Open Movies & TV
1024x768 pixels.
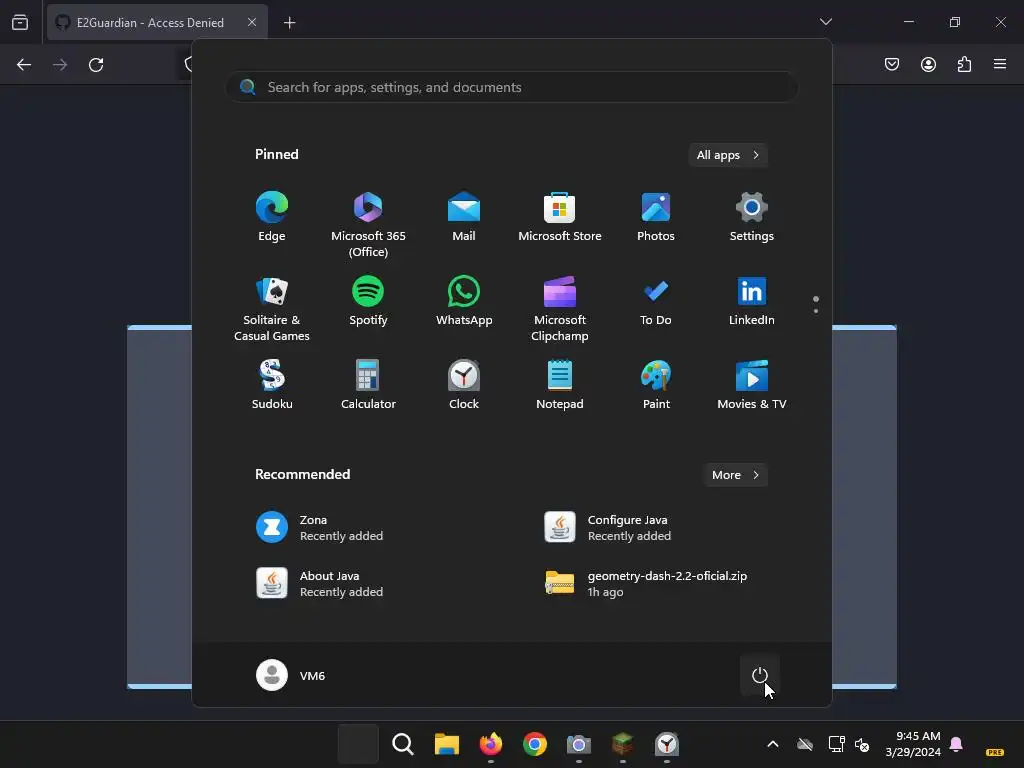(x=752, y=385)
